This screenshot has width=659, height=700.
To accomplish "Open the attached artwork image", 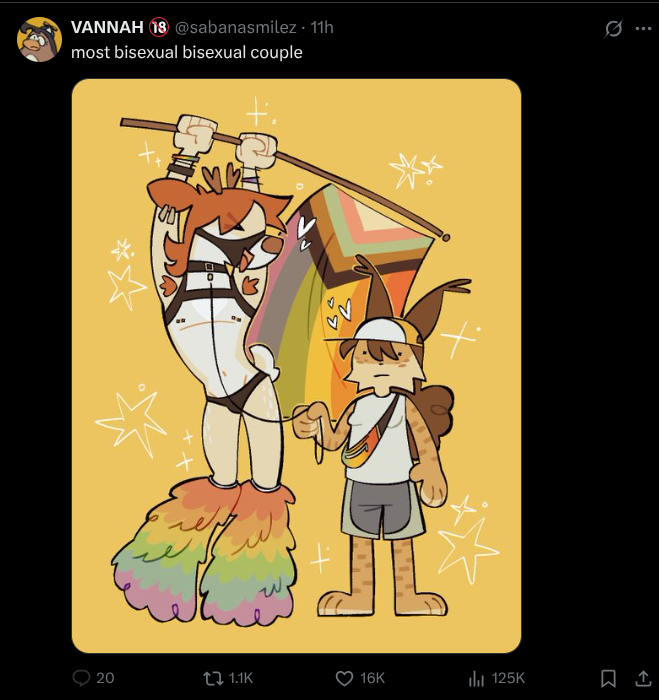I will pyautogui.click(x=296, y=366).
